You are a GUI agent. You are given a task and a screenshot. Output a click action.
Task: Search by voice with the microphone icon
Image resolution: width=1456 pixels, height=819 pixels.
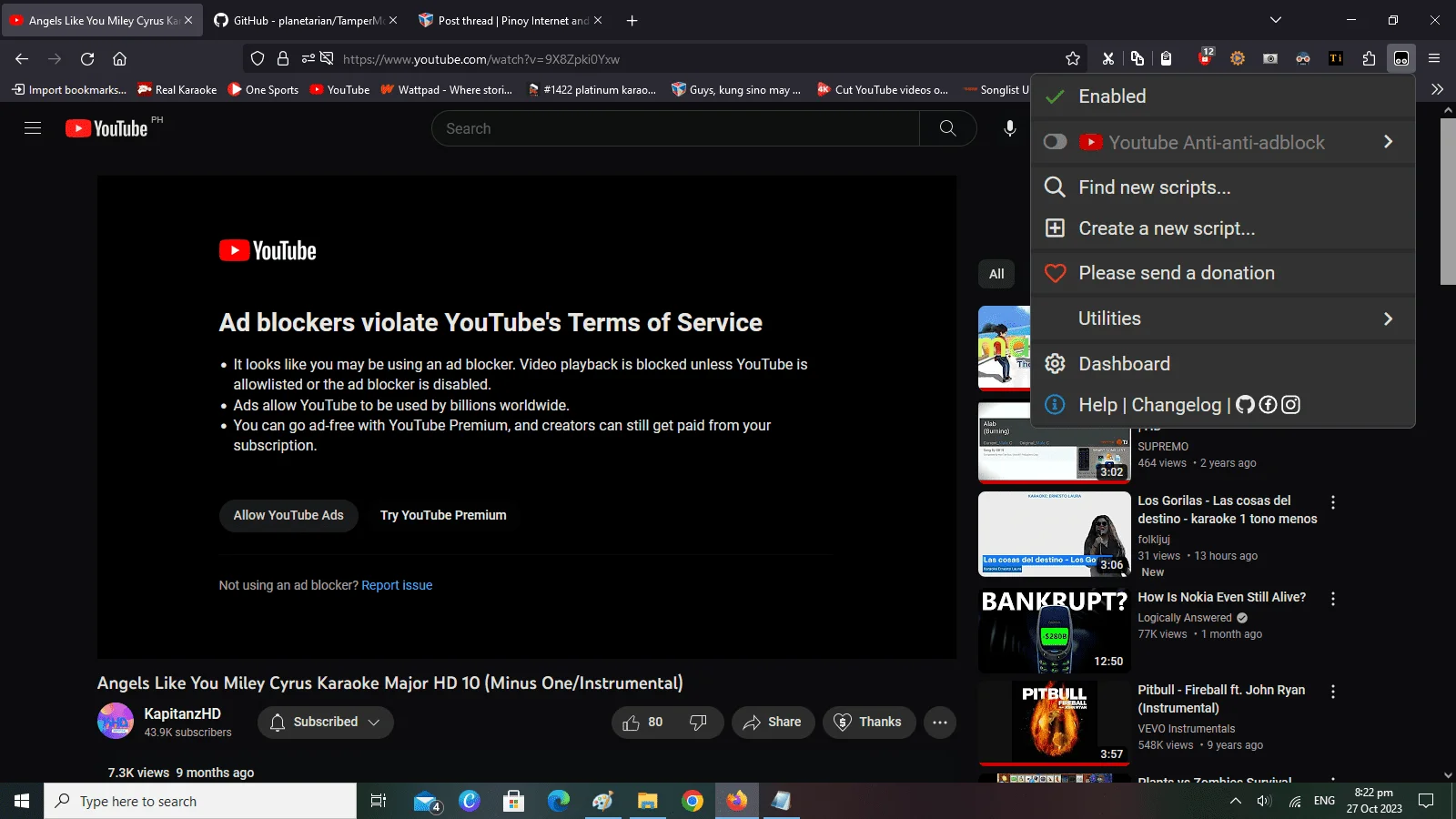[1009, 128]
